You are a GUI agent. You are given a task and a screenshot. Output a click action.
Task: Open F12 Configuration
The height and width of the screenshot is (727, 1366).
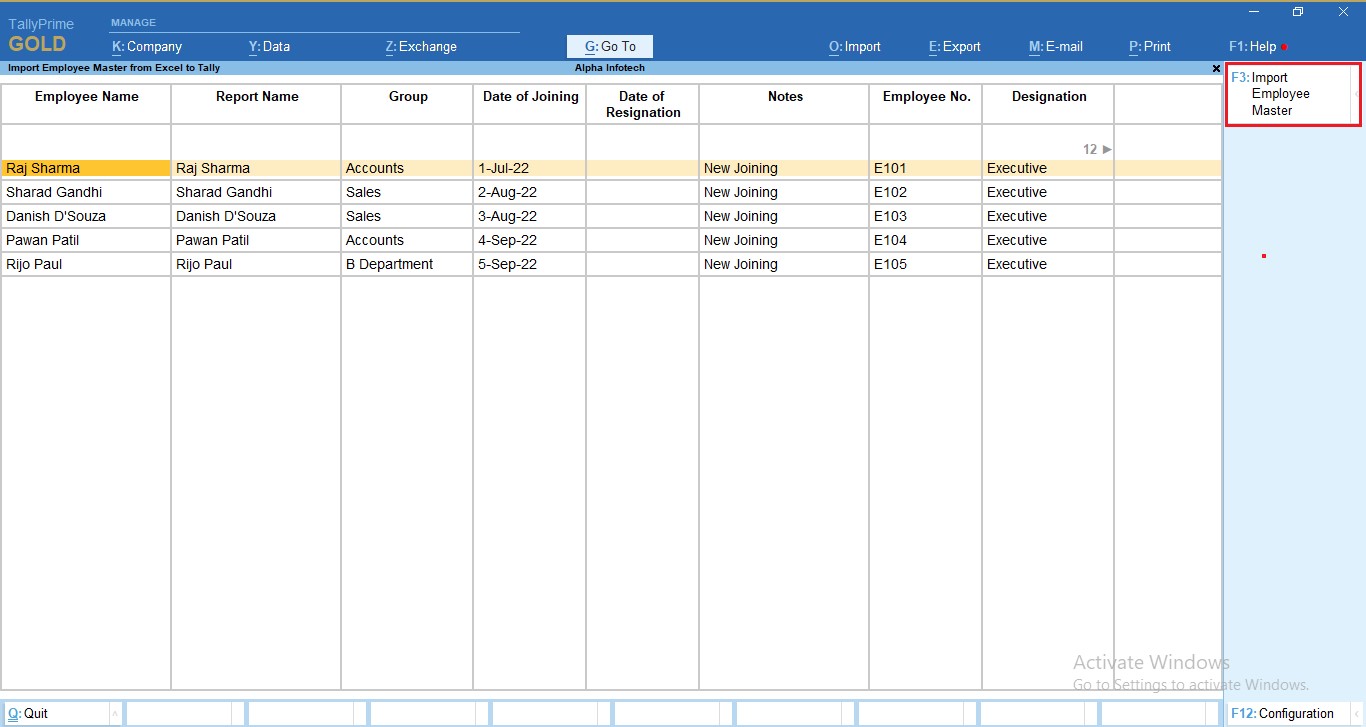point(1283,713)
